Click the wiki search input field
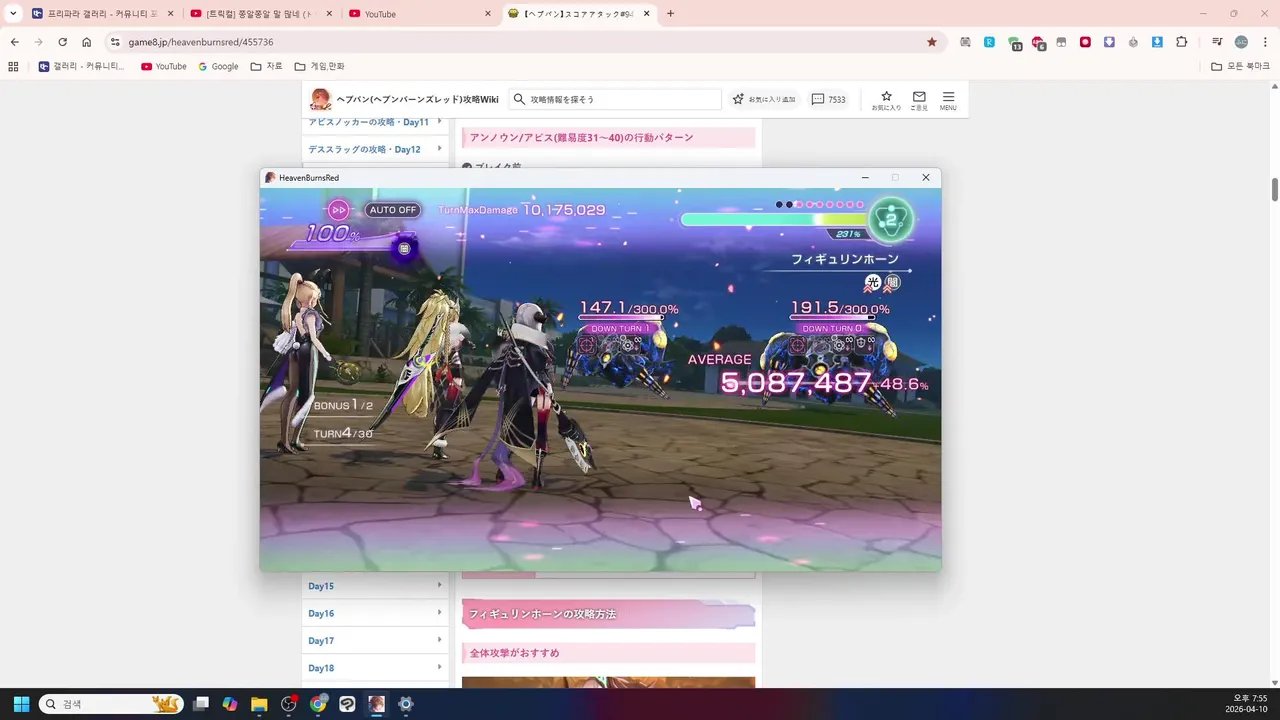 (615, 99)
